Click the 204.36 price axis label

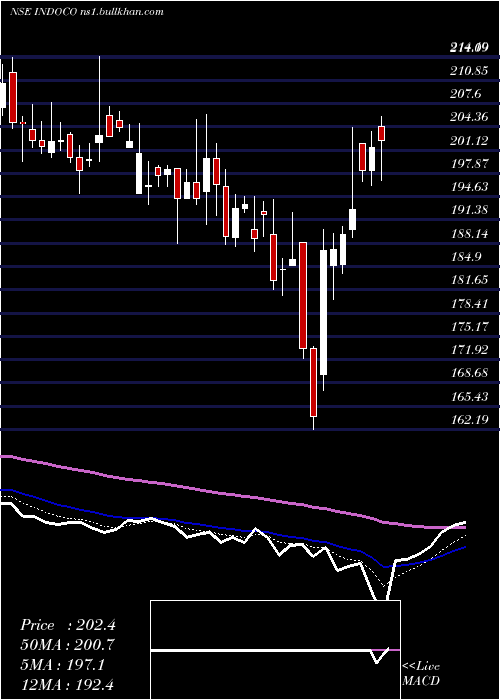(469, 117)
